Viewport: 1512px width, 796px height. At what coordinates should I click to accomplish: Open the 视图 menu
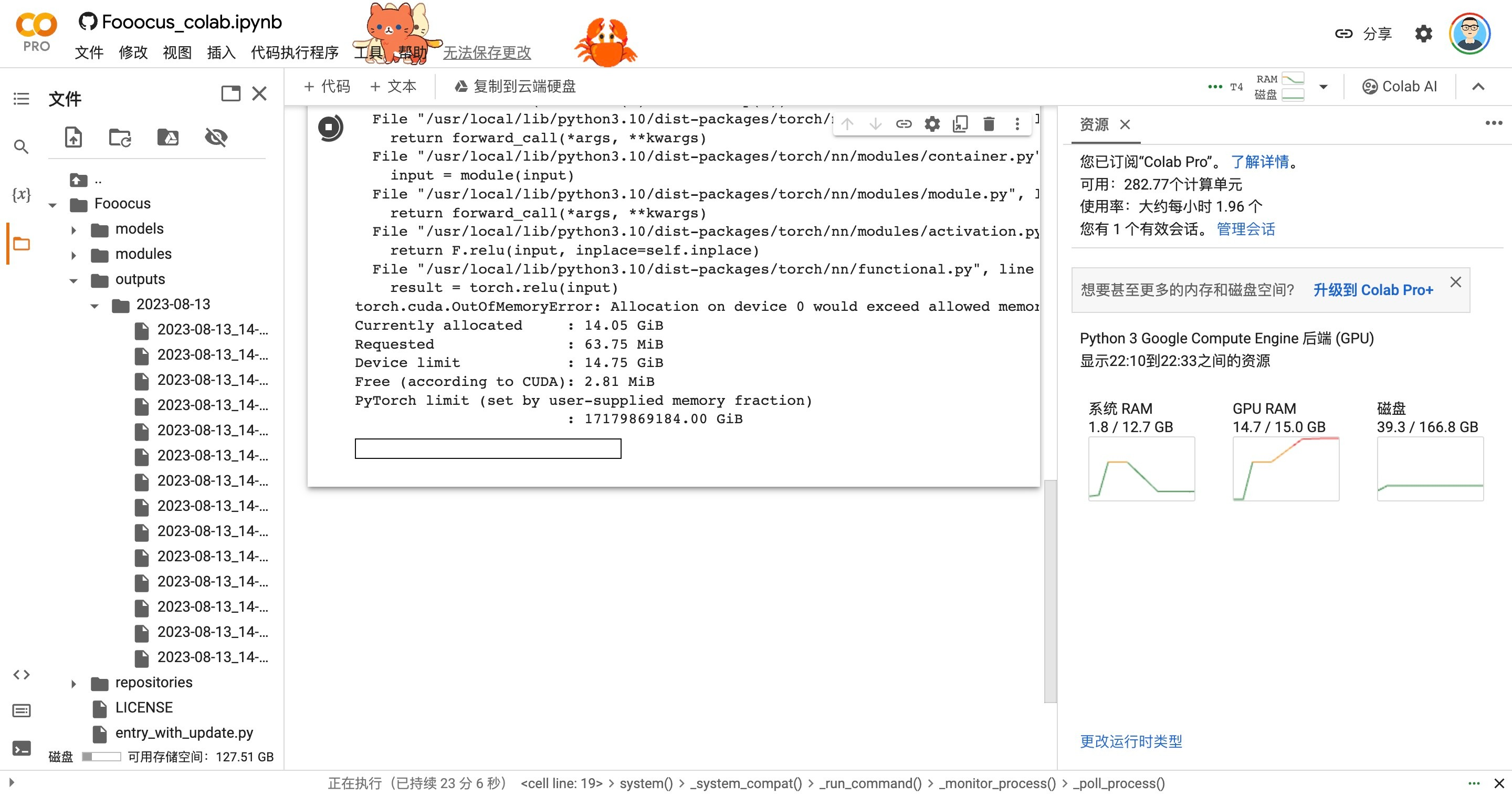coord(176,53)
